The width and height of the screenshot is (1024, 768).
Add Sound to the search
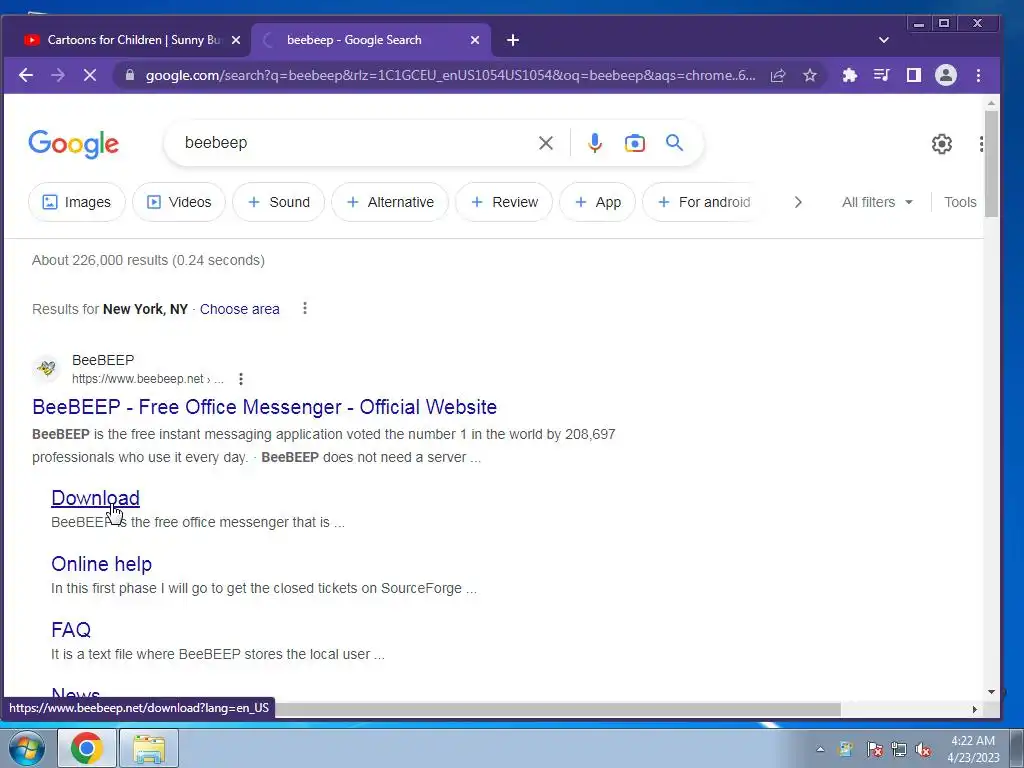click(279, 202)
